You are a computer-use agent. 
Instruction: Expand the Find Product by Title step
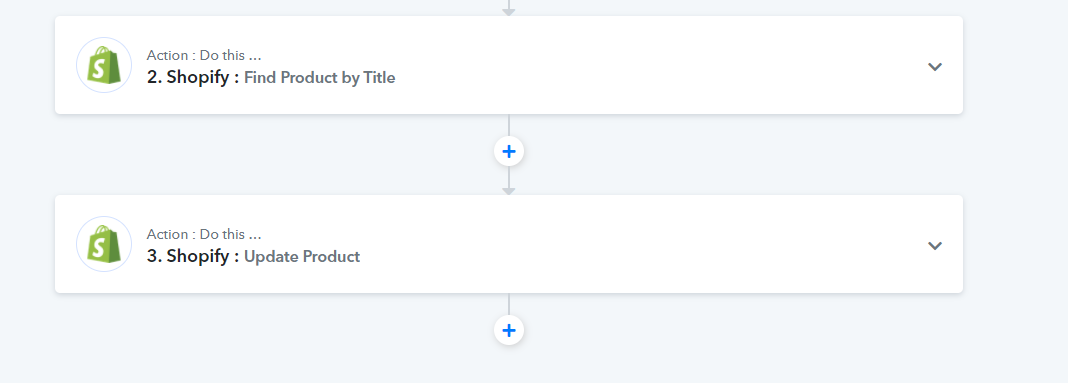934,66
